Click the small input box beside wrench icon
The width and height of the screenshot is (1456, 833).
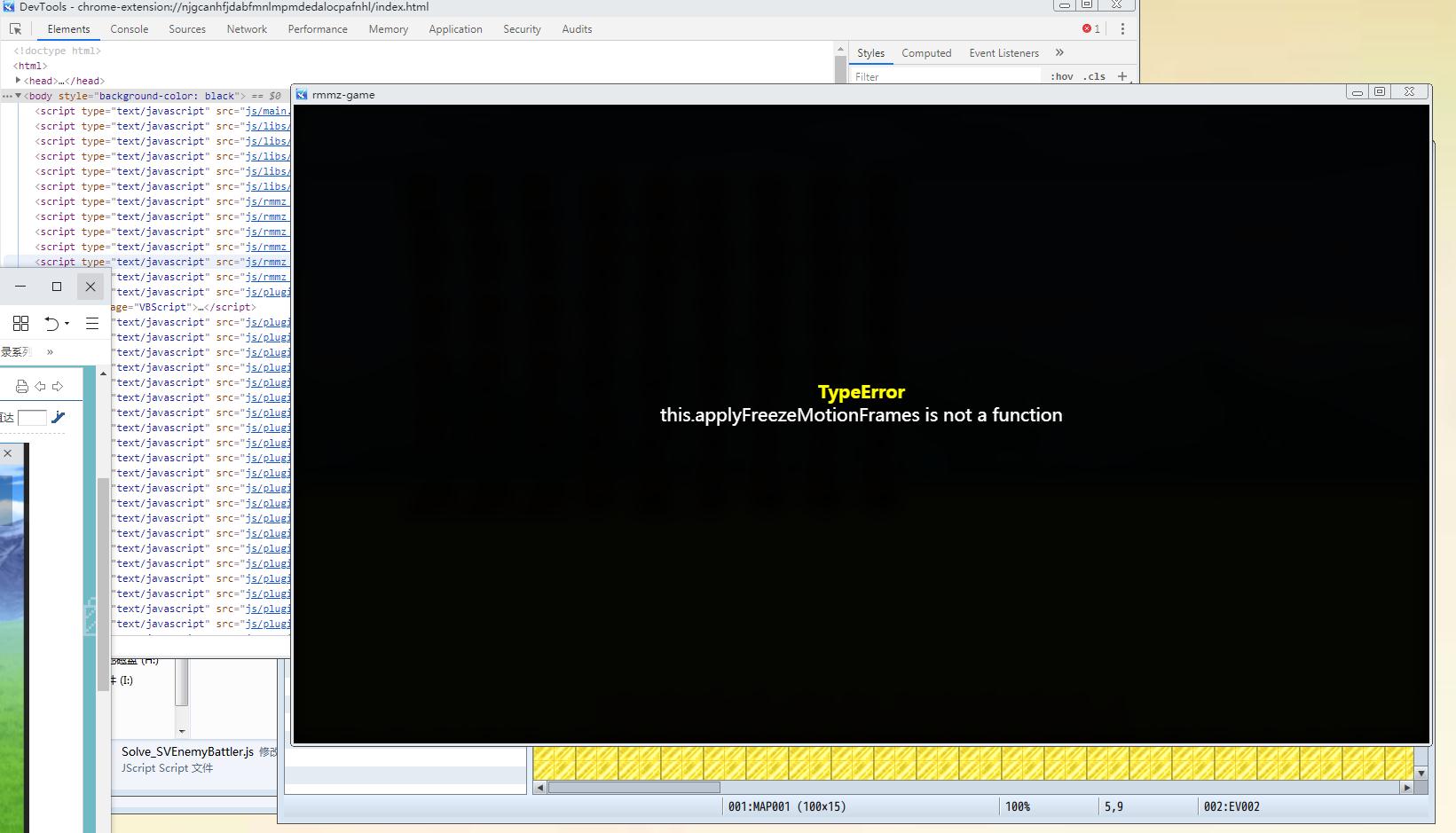point(32,418)
